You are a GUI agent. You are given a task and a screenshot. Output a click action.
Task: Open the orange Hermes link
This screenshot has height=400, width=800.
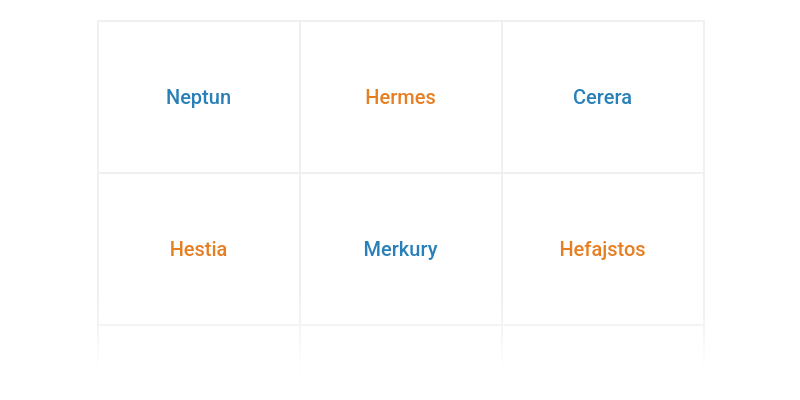[400, 97]
